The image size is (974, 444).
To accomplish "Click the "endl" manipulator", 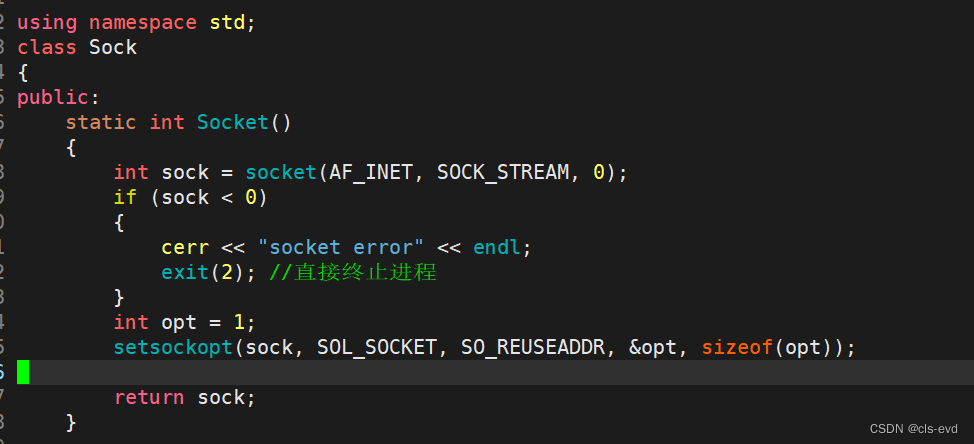I will tap(497, 247).
